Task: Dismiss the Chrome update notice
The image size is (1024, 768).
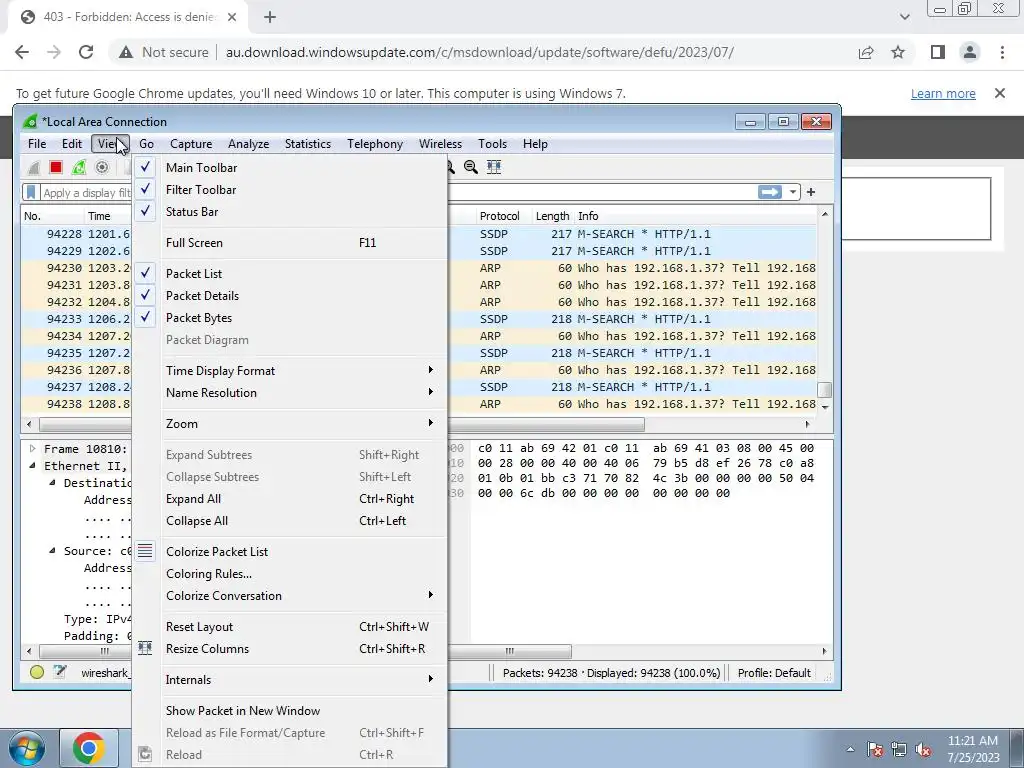Action: [1000, 93]
